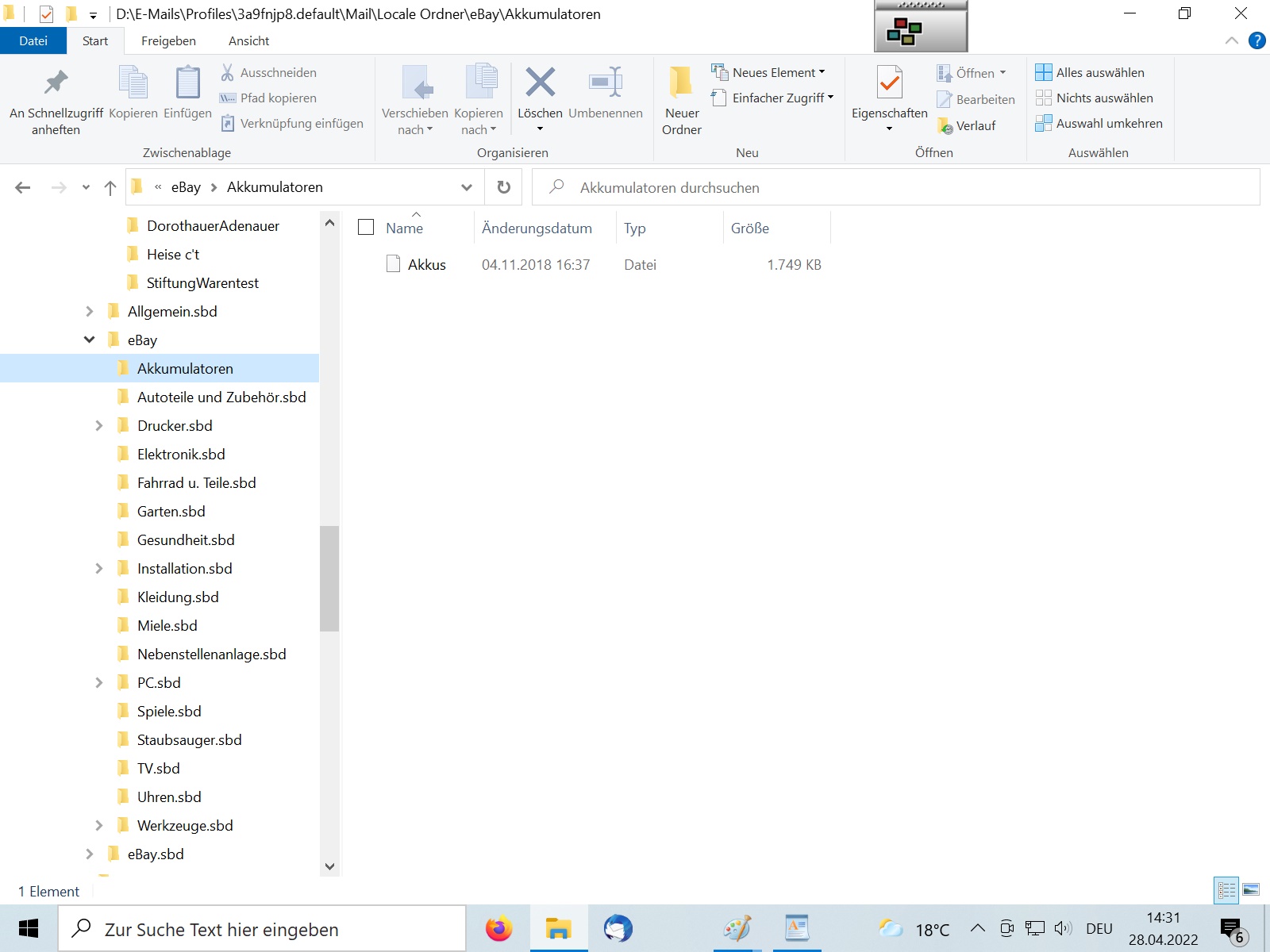The image size is (1270, 952).
Task: Toggle the select-all checkbox in the header
Action: [366, 228]
